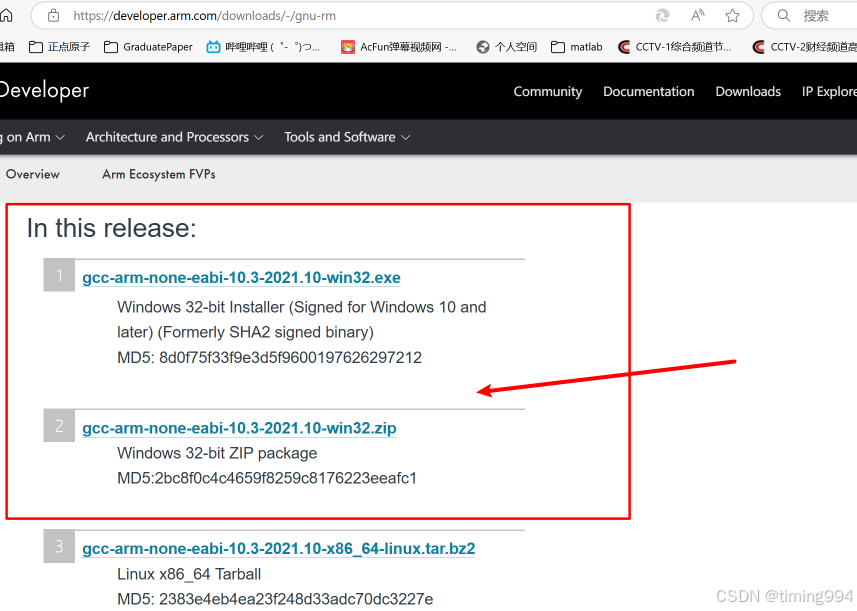Expand Tools and Software dropdown

coord(347,137)
